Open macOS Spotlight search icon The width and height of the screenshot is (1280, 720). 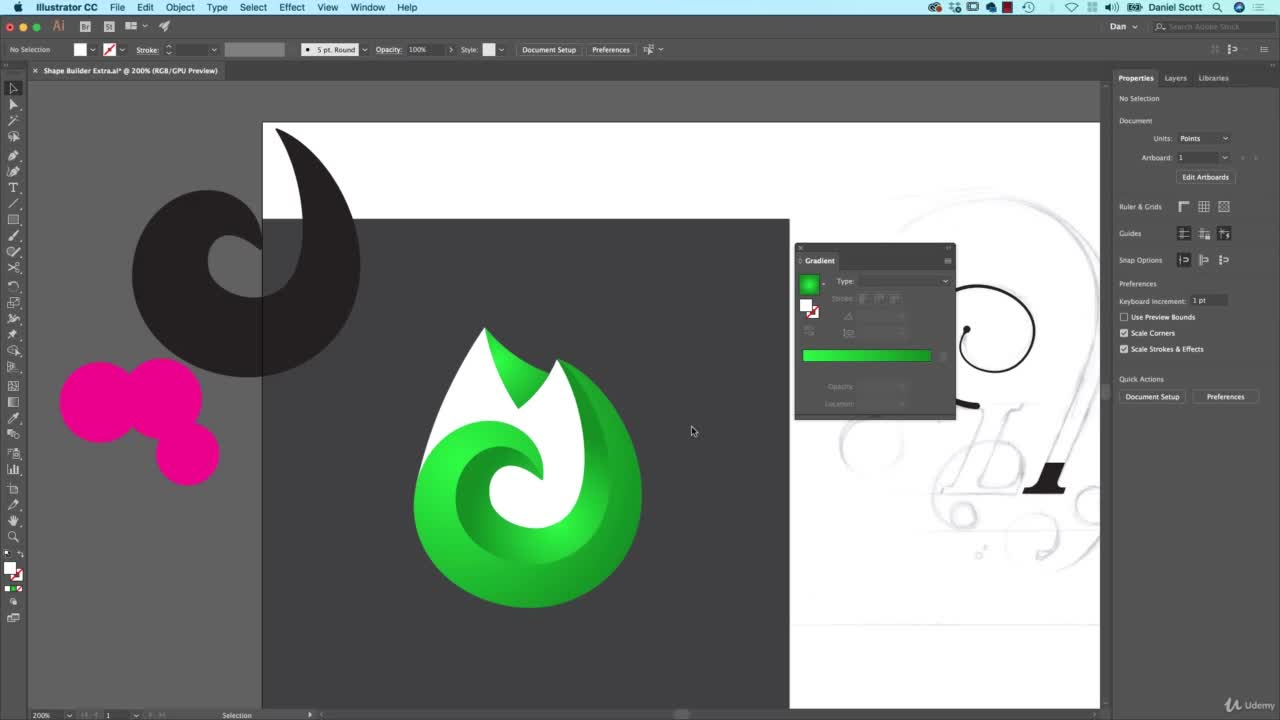coord(1217,7)
